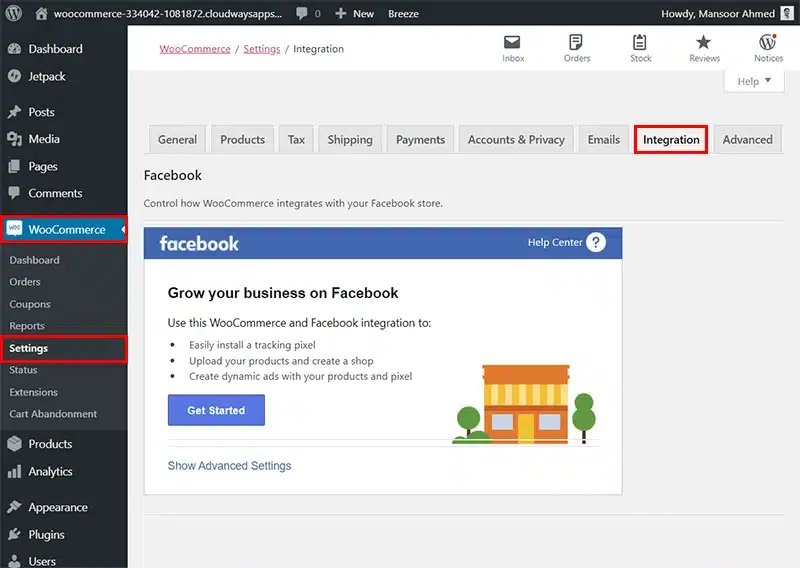
Task: Click the facebook logo in banner
Action: [199, 243]
